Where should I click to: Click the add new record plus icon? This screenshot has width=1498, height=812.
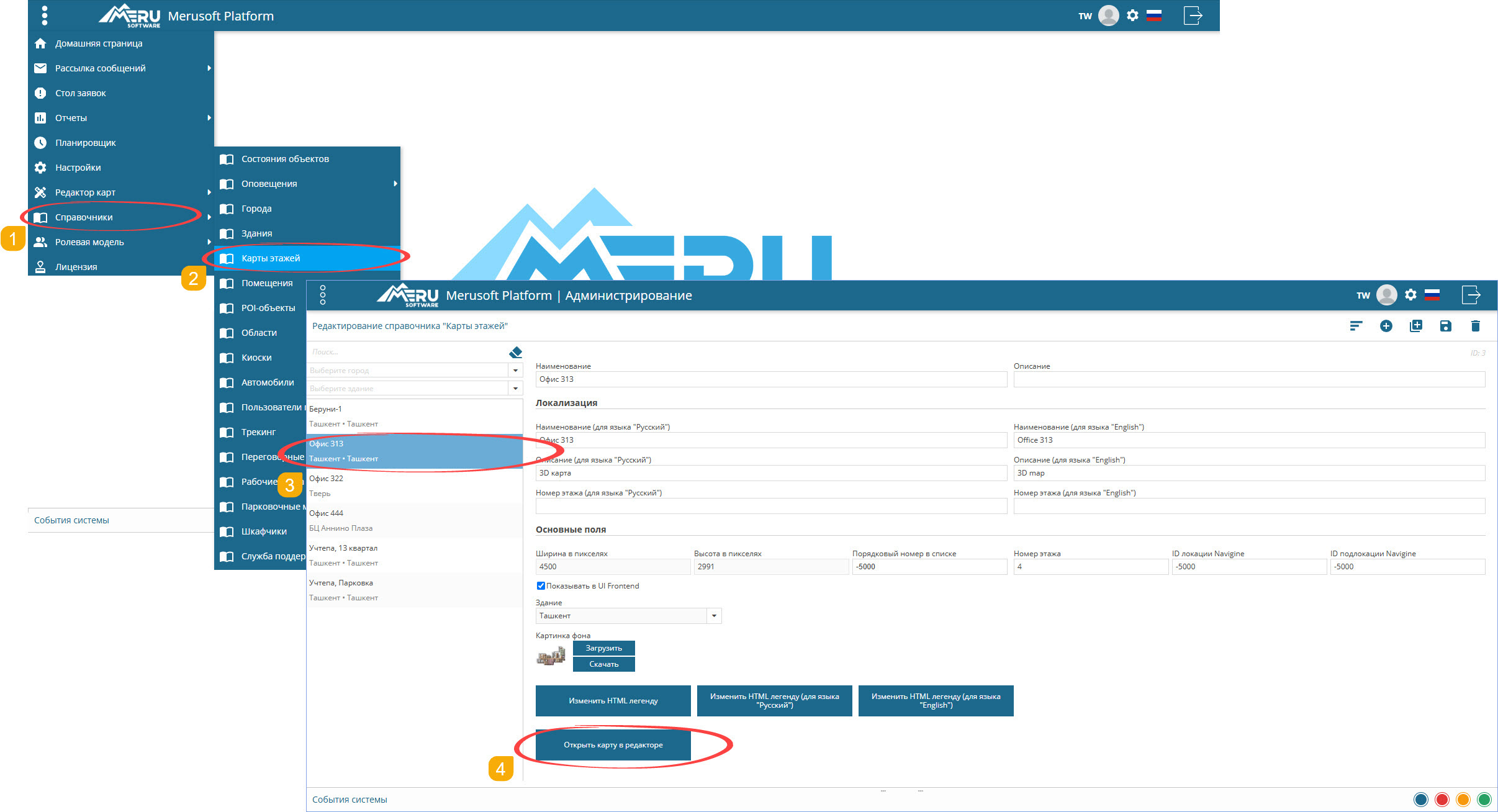tap(1386, 326)
